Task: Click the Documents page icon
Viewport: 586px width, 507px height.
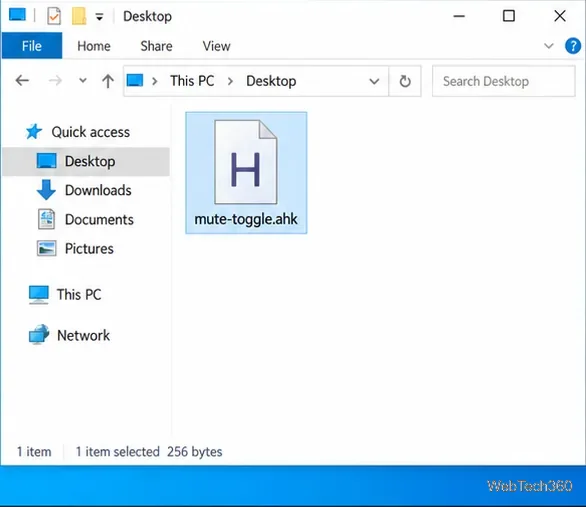Action: click(x=46, y=219)
